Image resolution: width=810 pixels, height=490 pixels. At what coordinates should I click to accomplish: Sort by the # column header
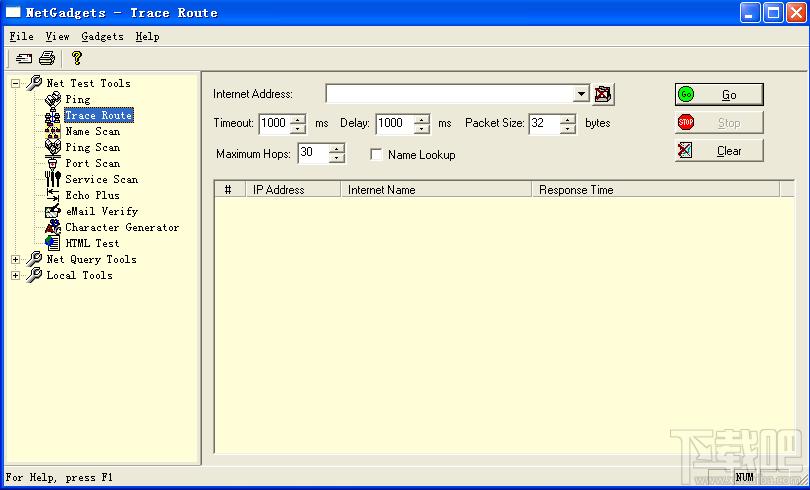(x=230, y=189)
